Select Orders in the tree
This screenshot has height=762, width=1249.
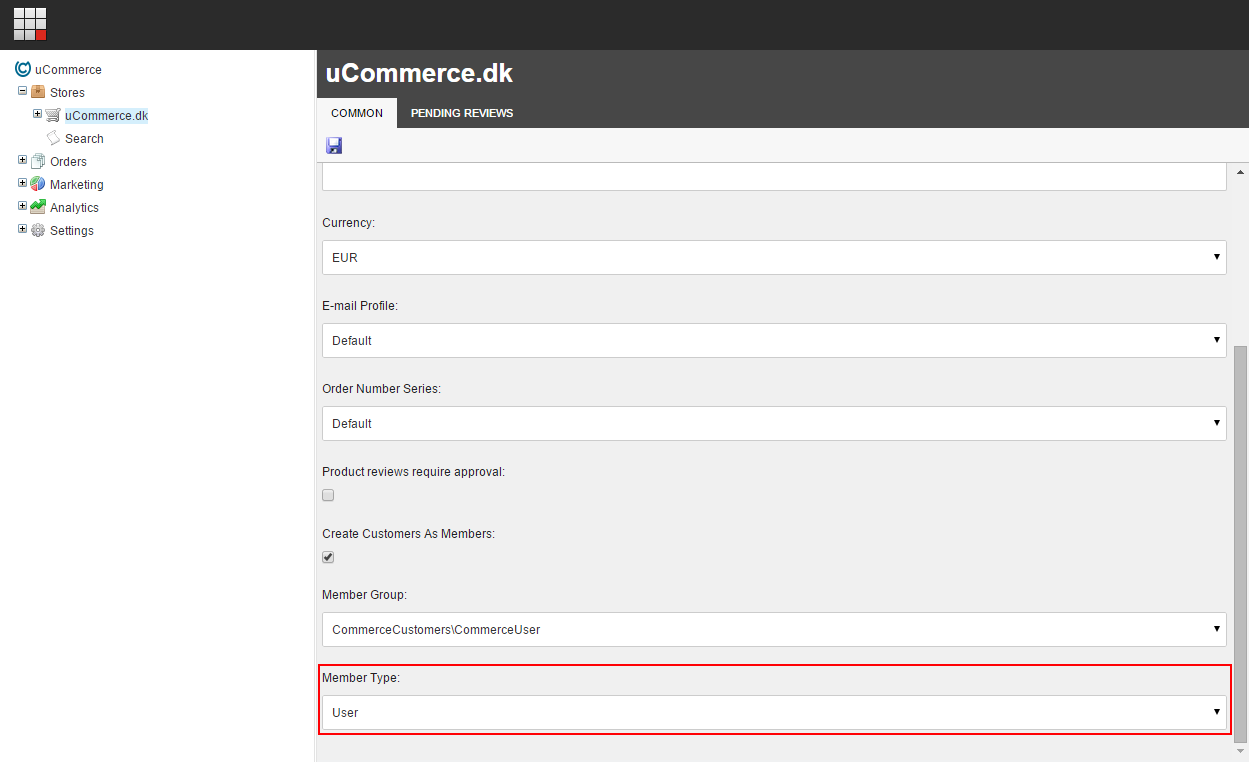68,162
